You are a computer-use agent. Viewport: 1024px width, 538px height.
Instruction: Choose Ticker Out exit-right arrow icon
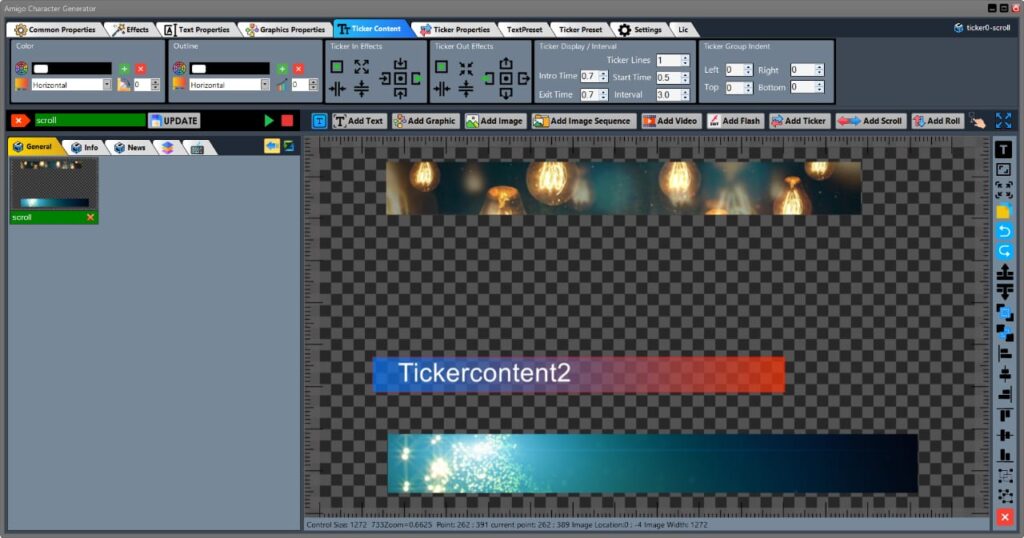tap(524, 78)
